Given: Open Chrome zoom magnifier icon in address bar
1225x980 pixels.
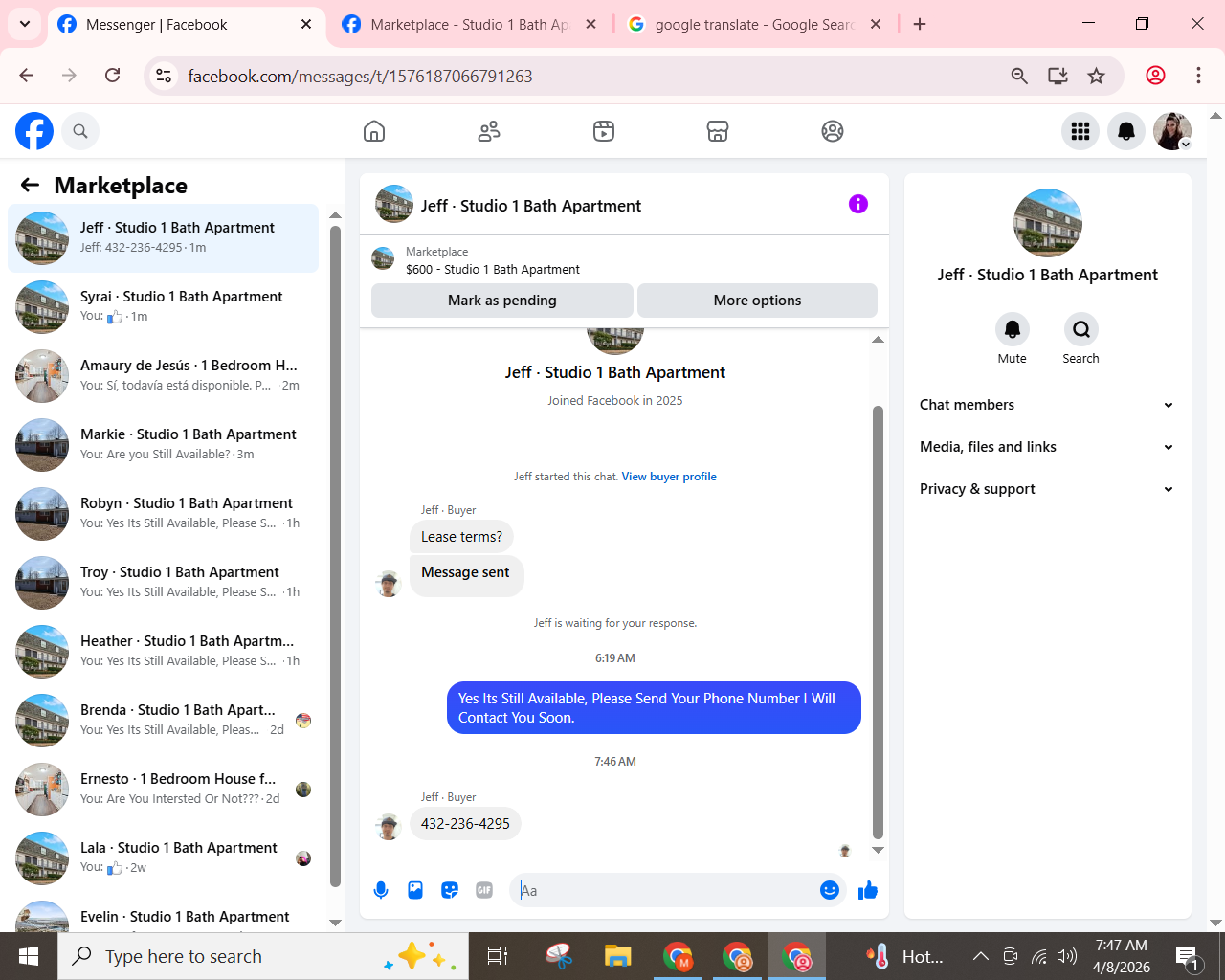Looking at the screenshot, I should [x=1019, y=76].
